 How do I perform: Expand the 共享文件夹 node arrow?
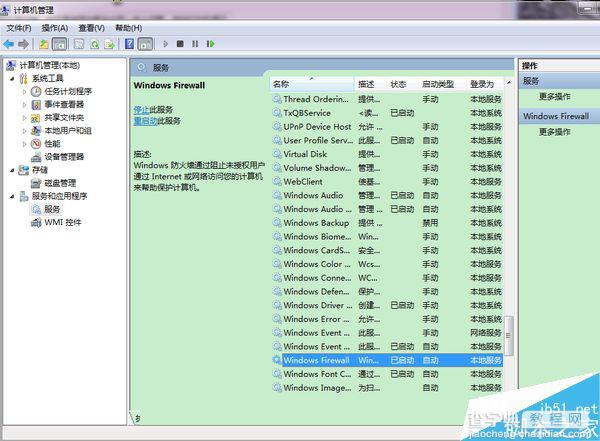pyautogui.click(x=24, y=118)
